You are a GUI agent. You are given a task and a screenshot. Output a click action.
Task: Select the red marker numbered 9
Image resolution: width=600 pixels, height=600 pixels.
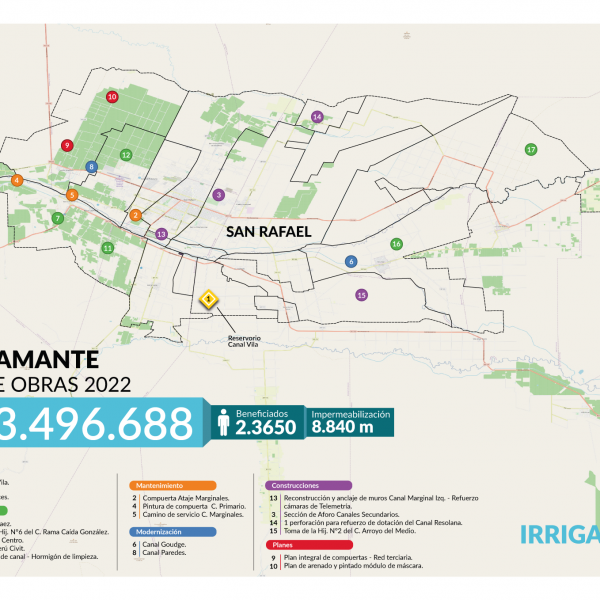pyautogui.click(x=66, y=145)
